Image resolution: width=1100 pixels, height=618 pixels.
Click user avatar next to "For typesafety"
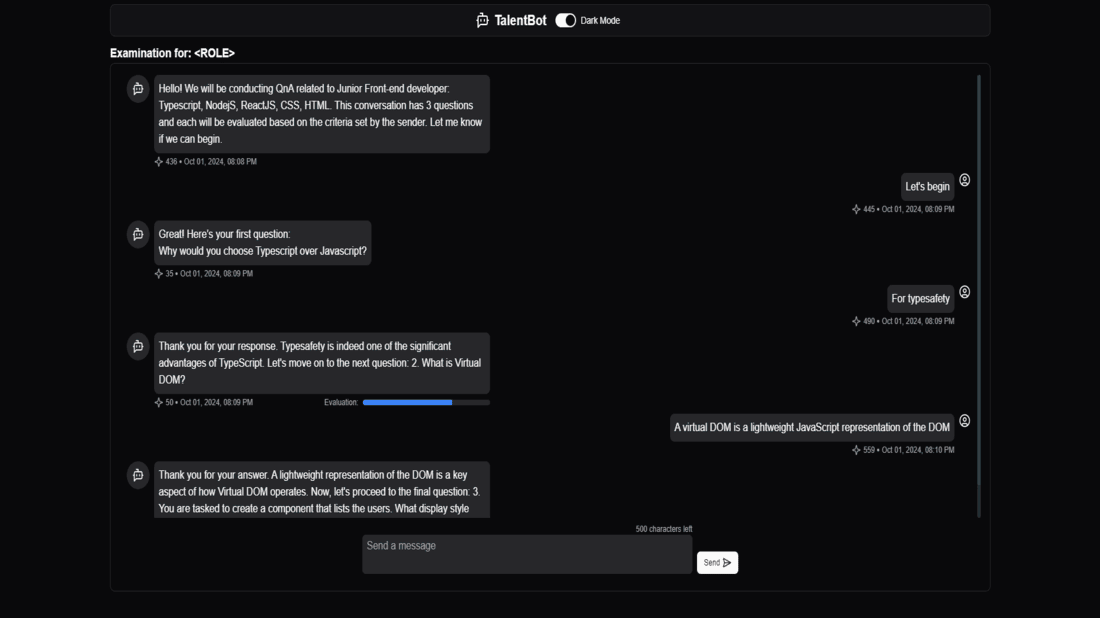(965, 292)
